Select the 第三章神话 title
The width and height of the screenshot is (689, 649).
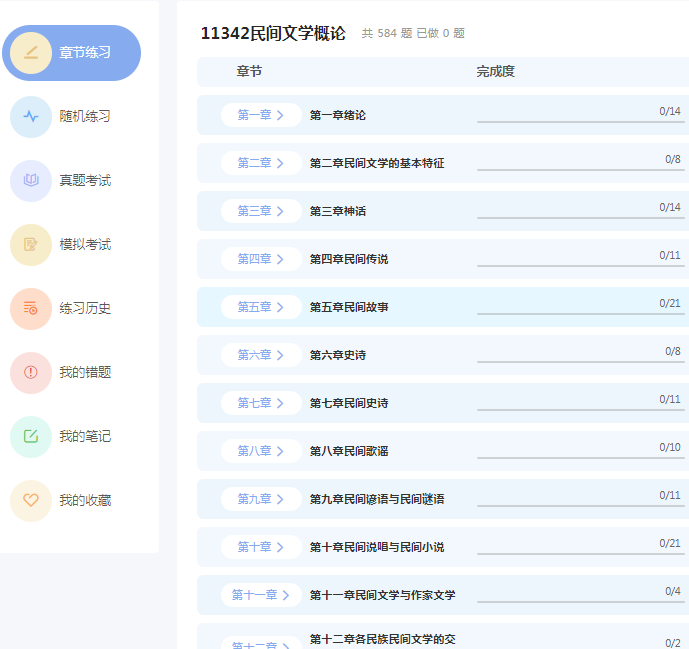(x=338, y=211)
